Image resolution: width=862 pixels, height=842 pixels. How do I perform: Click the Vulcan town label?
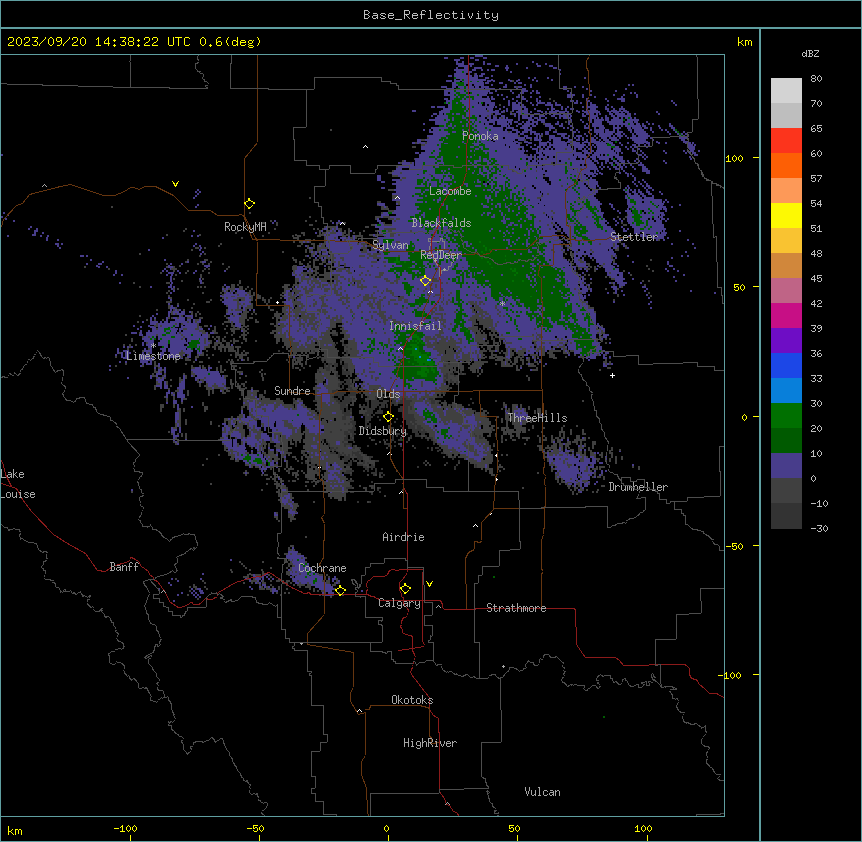tap(543, 792)
